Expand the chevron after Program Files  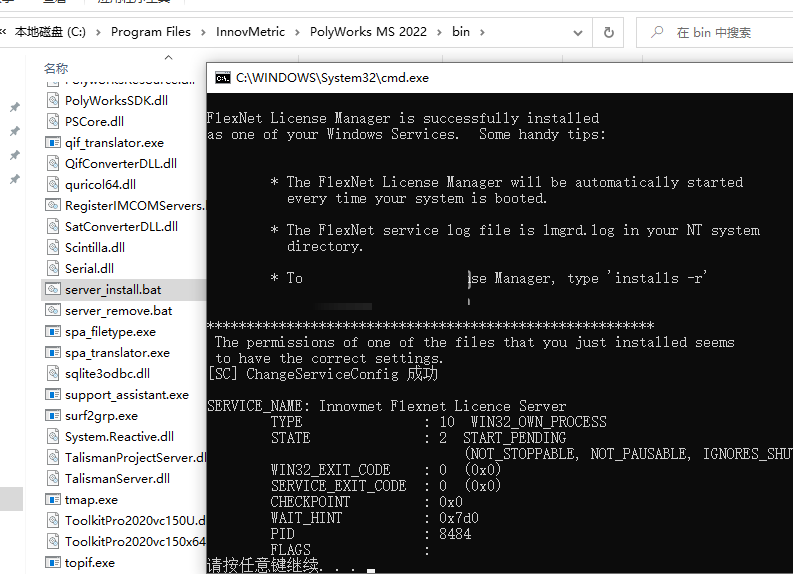point(203,32)
